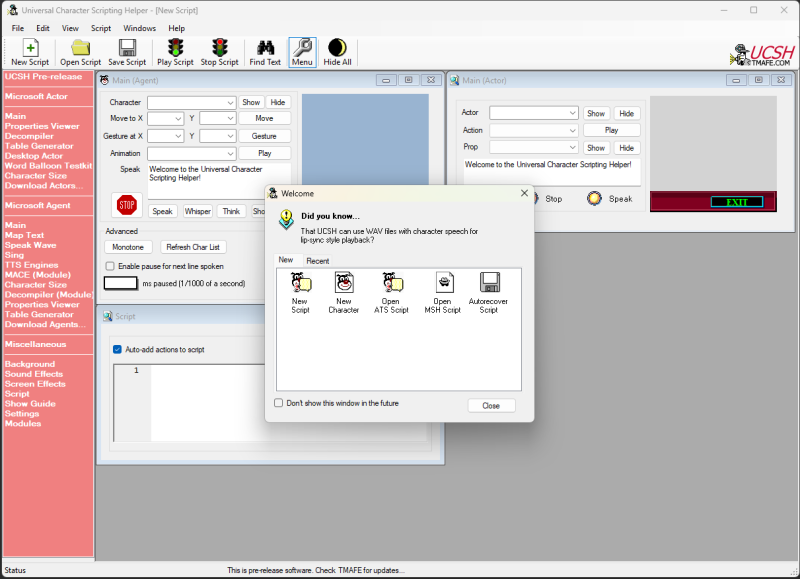
Task: Click the lightbulb tip icon in Welcome dialog
Action: pyautogui.click(x=286, y=219)
